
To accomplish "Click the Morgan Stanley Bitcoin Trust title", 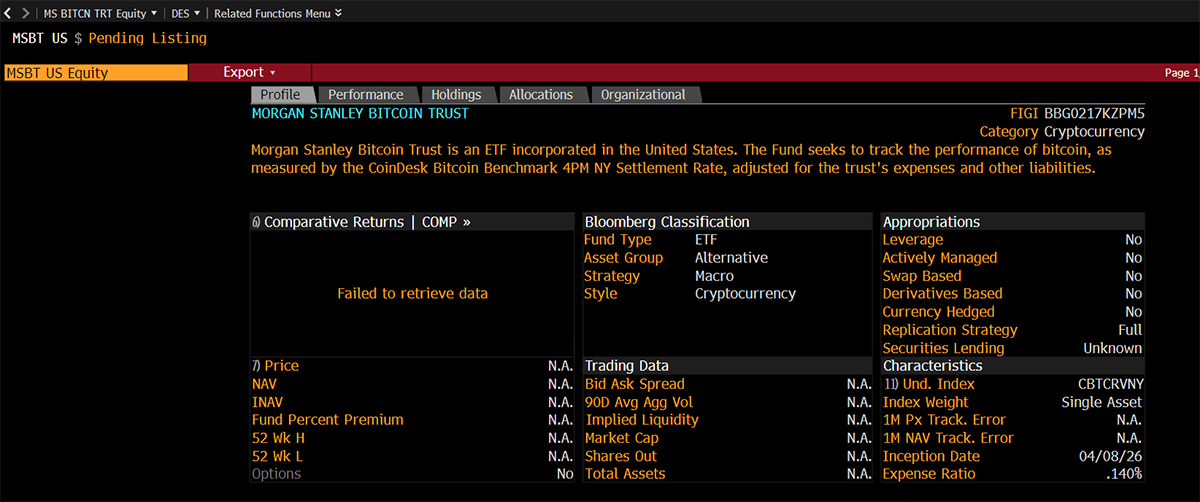I will tap(360, 114).
